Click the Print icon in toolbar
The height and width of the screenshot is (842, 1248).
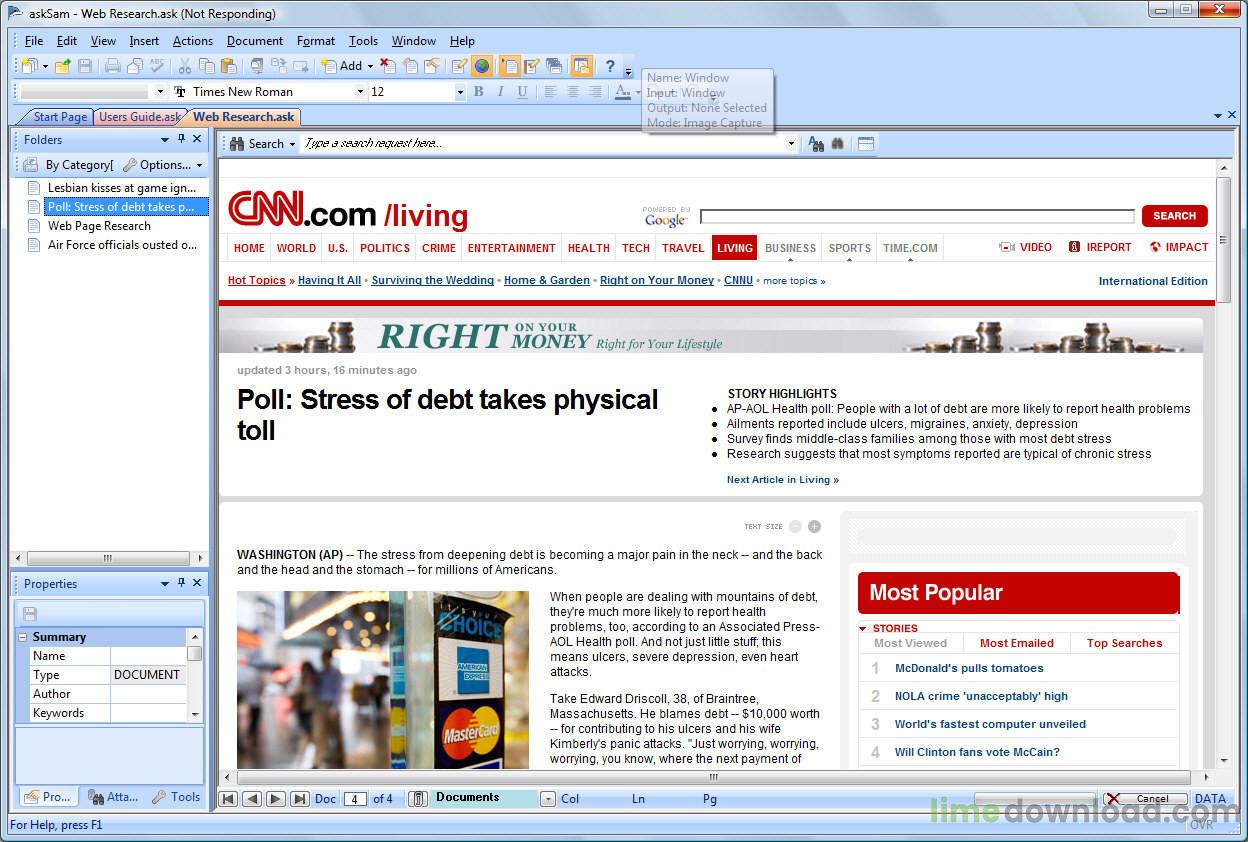[113, 66]
